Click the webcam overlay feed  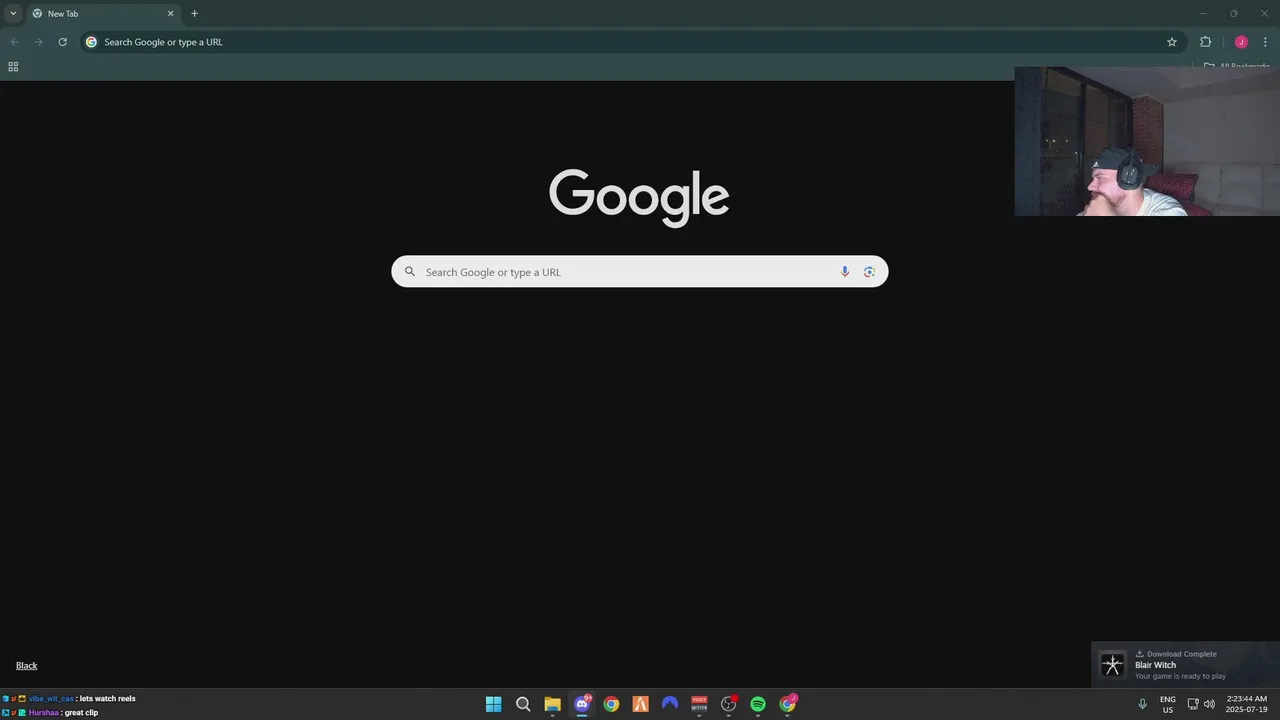pos(1147,141)
